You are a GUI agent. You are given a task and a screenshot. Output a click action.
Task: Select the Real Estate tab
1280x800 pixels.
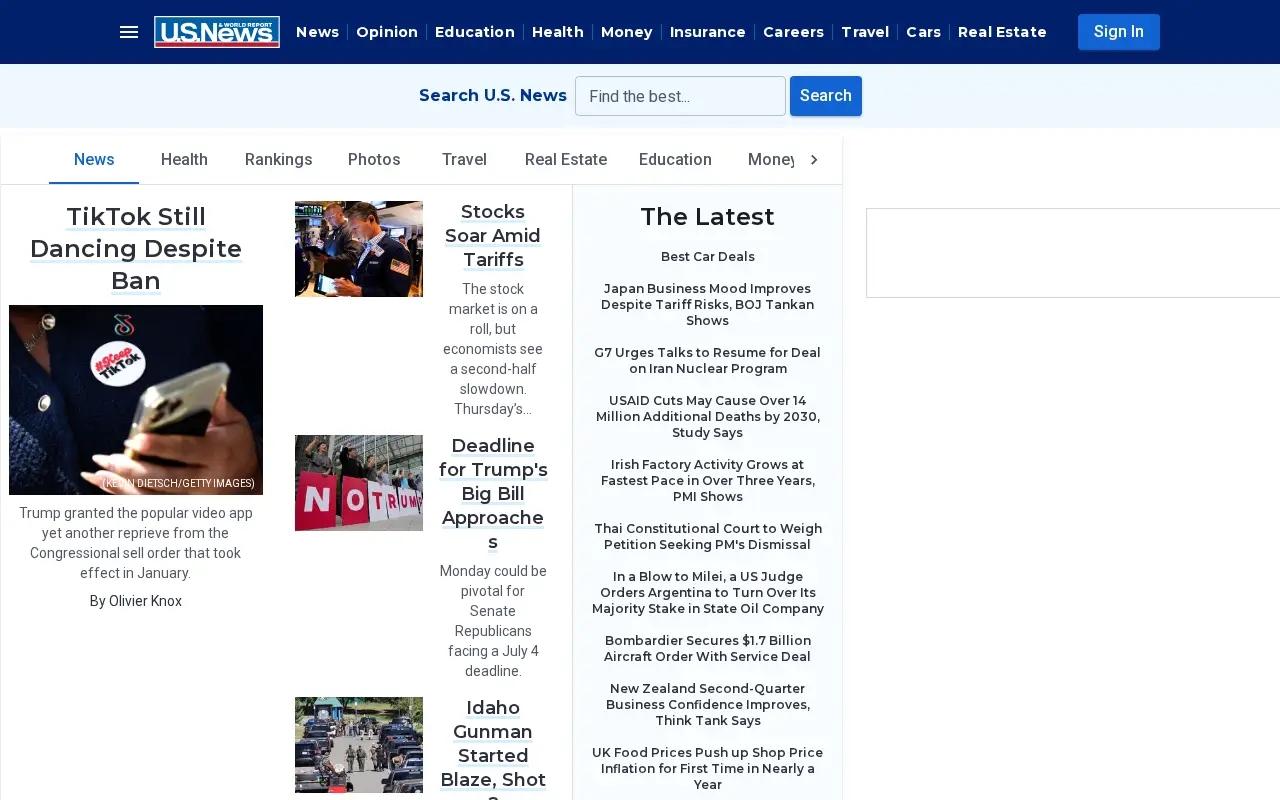tap(566, 160)
